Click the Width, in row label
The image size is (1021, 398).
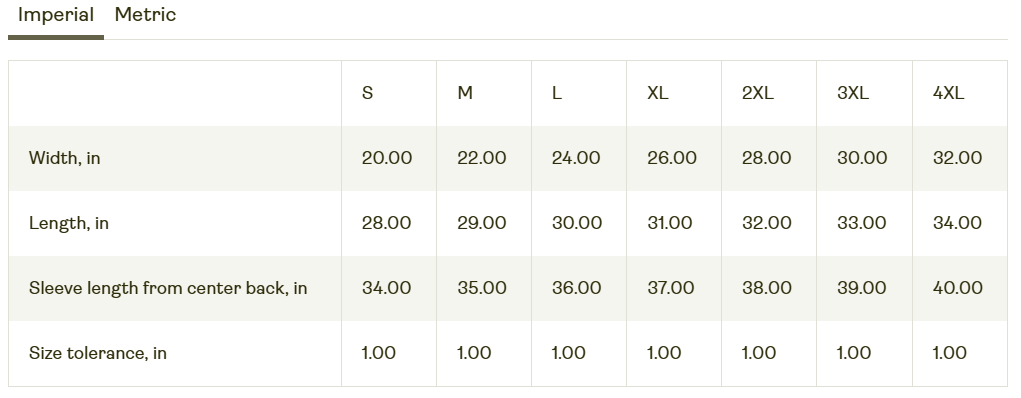[x=64, y=158]
